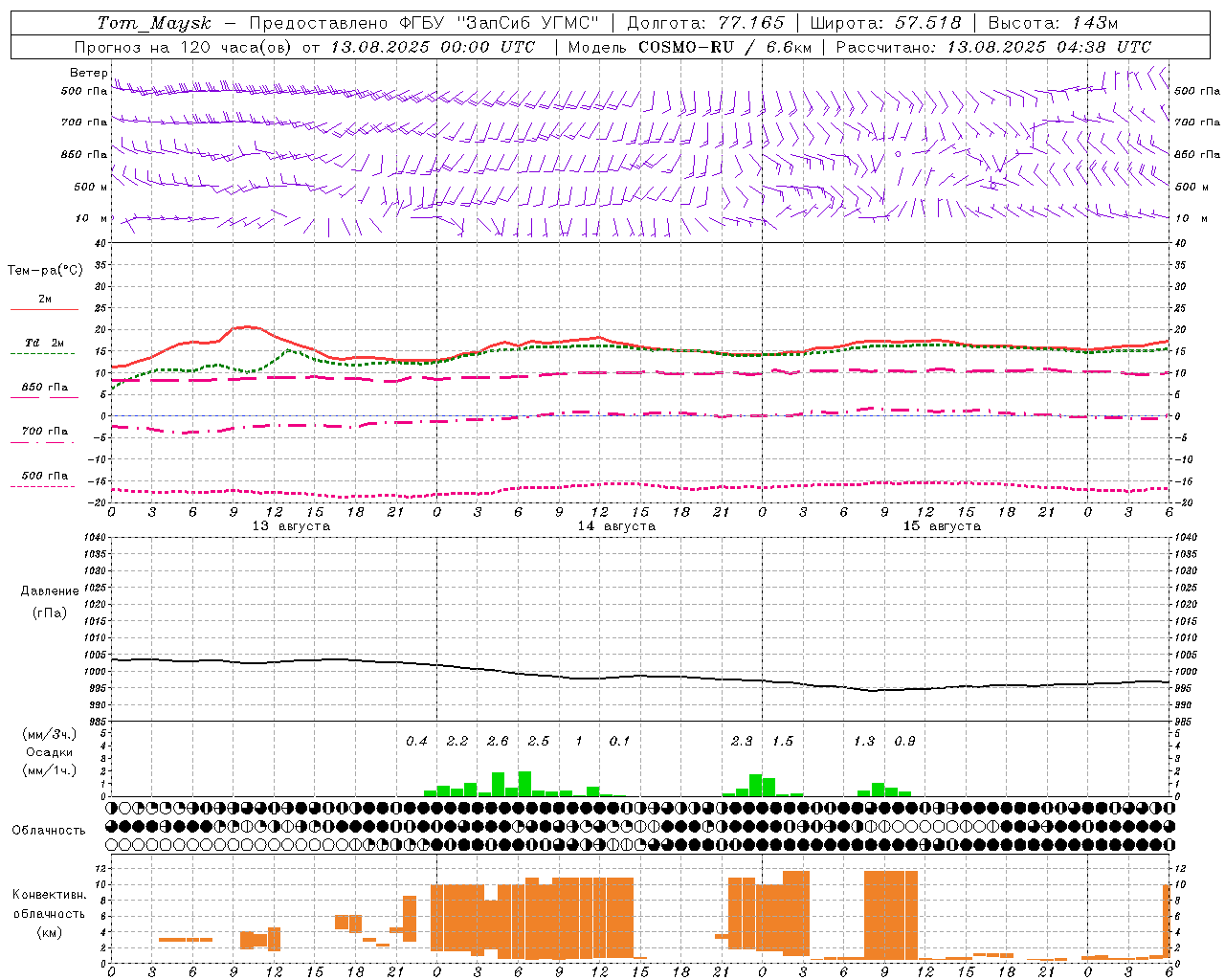
Task: Click the altitude label Высота: 143м
Action: click(1054, 23)
